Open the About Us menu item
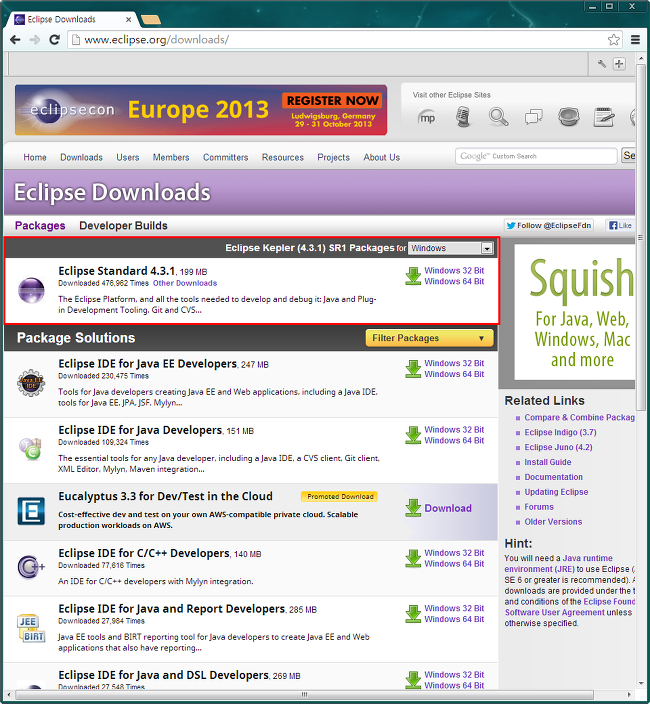 [382, 157]
